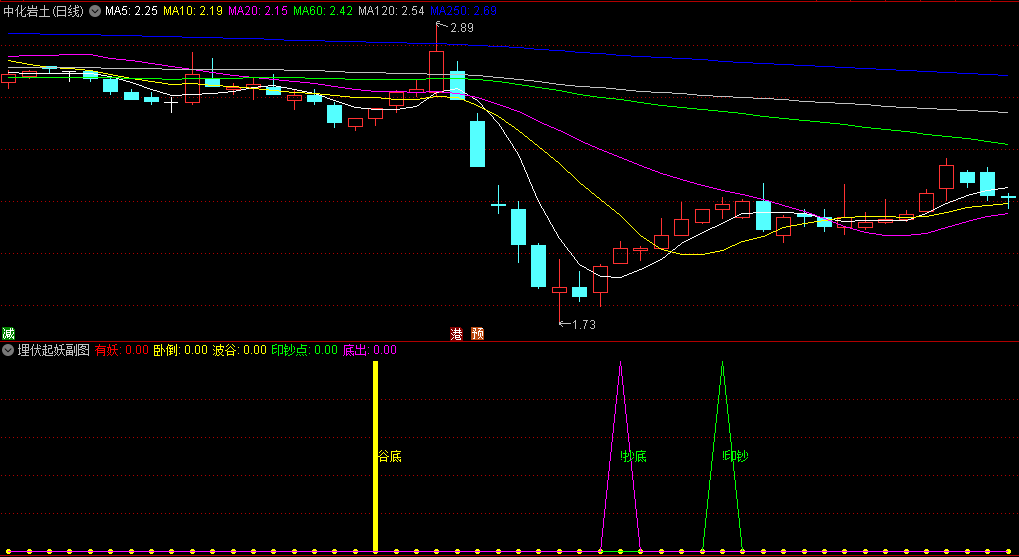Click the 有妖: 0.00 value
The height and width of the screenshot is (557, 1019).
(x=122, y=350)
